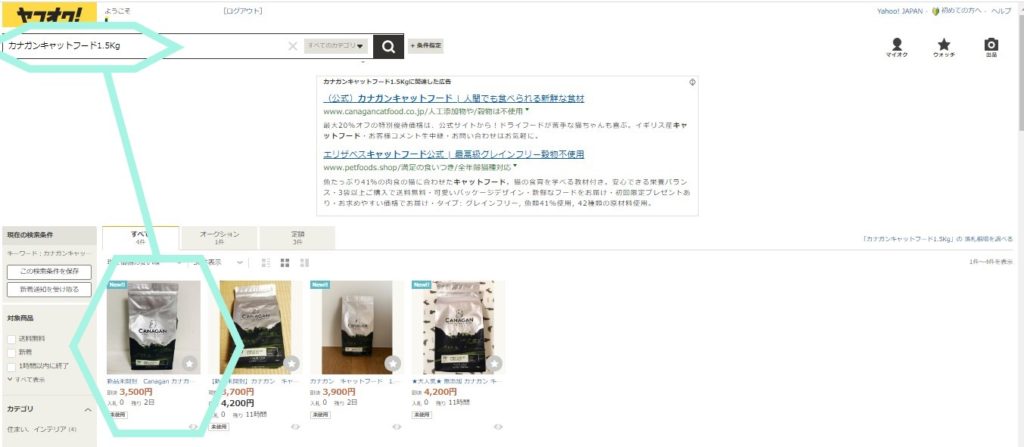Screen dimensions: 1024x447
Task: Open the Watch list star icon
Action: click(944, 47)
